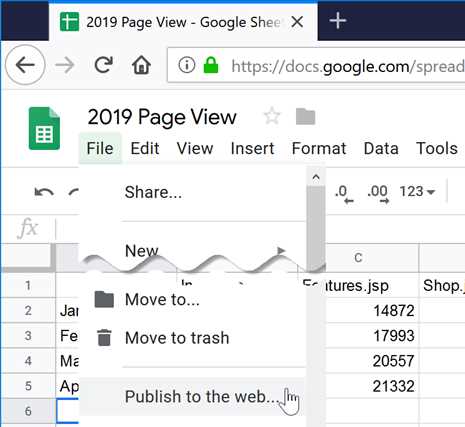This screenshot has width=465, height=427.
Task: Go to the browser home page icon
Action: point(141,65)
